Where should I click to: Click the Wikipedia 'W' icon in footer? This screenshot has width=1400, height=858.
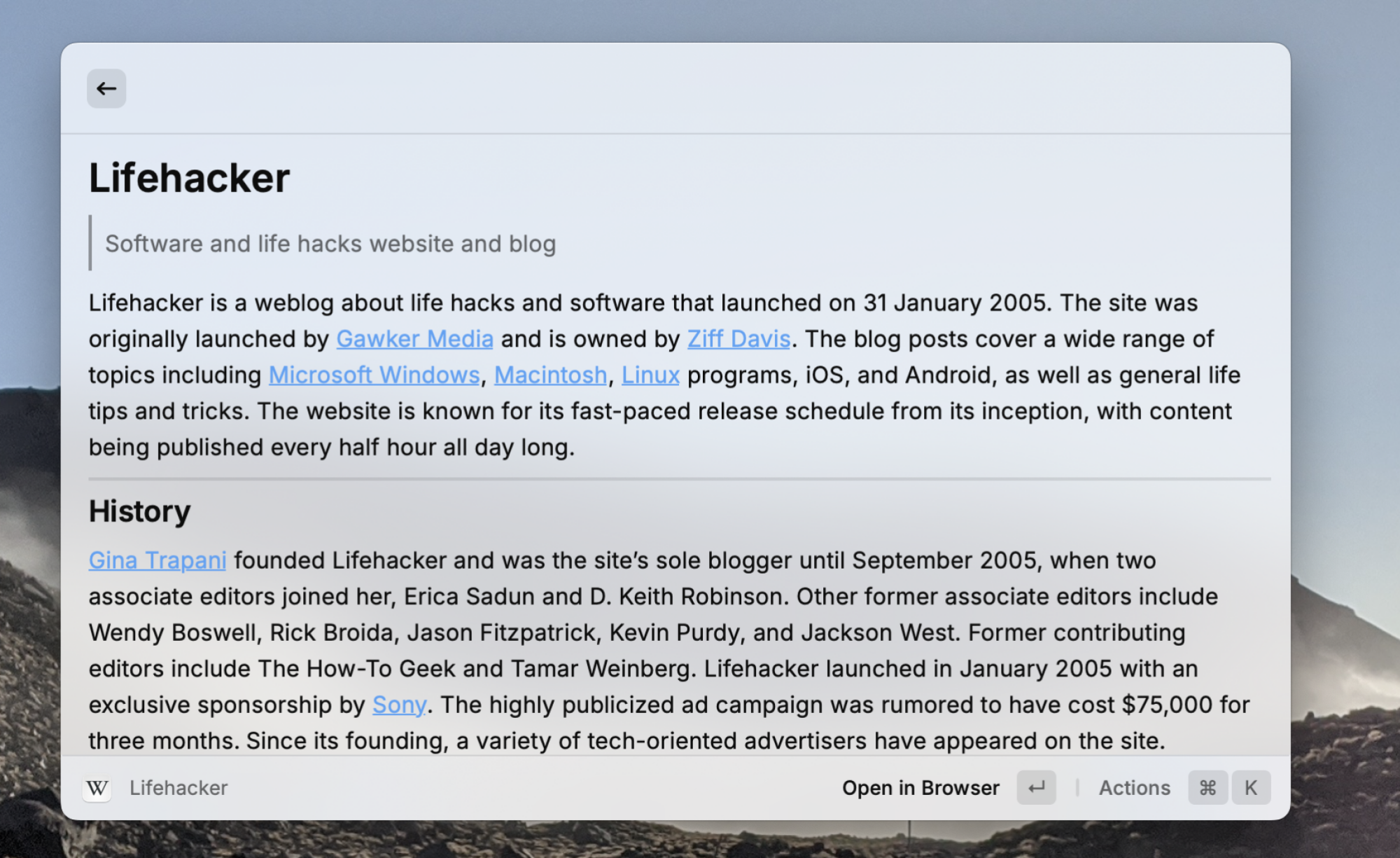coord(97,789)
